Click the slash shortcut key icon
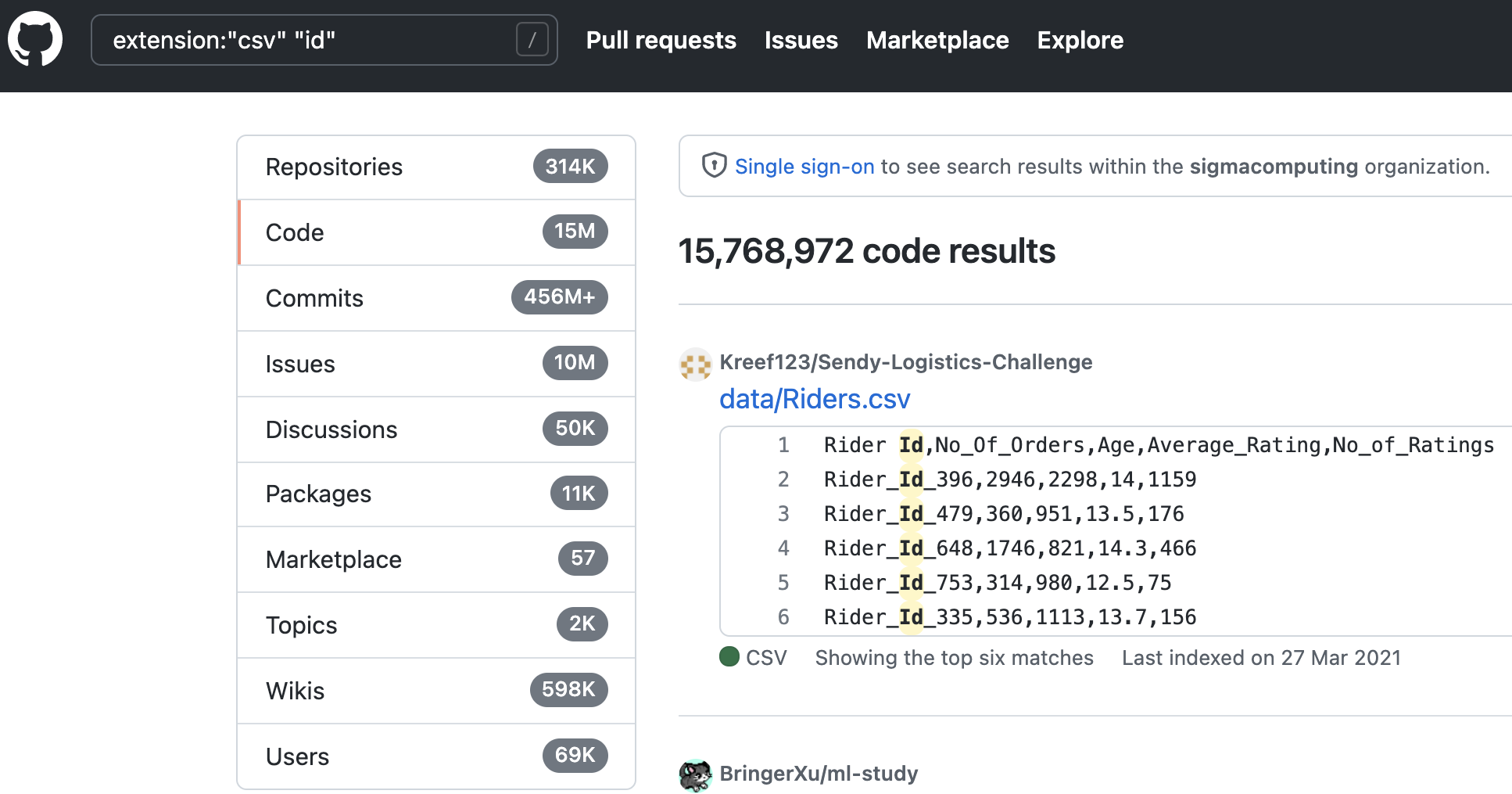1512x794 pixels. click(x=532, y=40)
